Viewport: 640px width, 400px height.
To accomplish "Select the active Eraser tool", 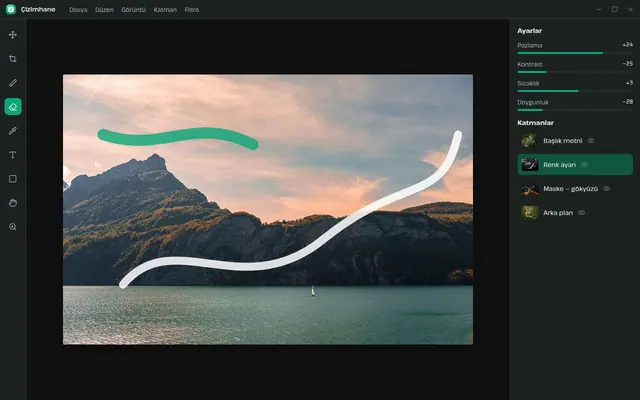I will pos(13,107).
